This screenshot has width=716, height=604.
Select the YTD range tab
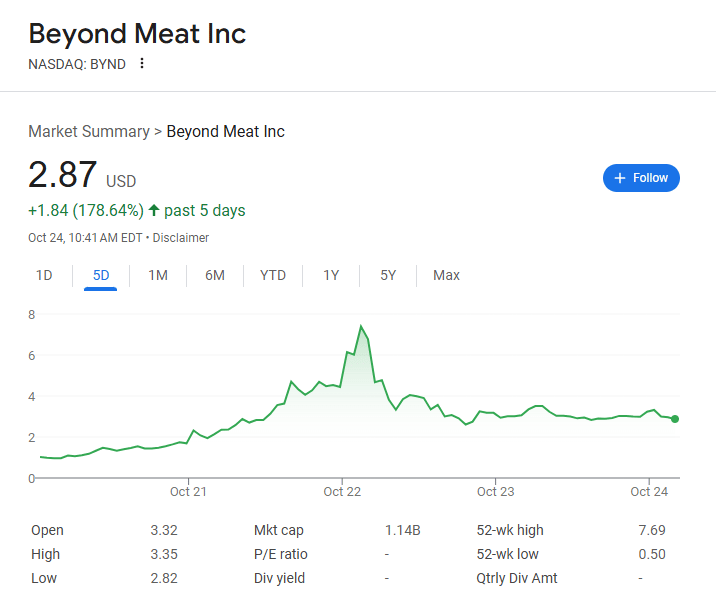click(273, 275)
